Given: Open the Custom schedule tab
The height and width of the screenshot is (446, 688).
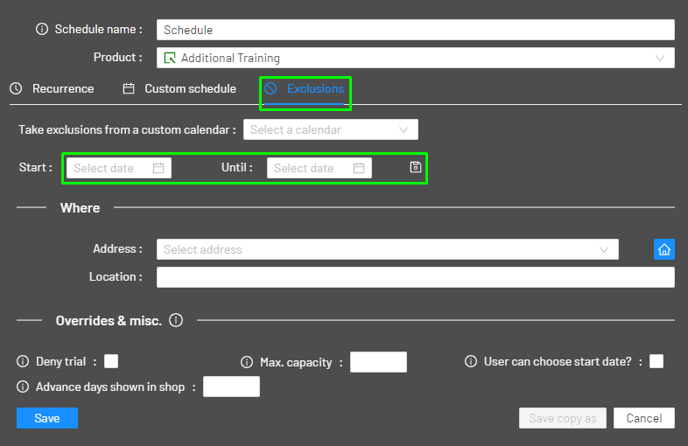Looking at the screenshot, I should [x=179, y=89].
